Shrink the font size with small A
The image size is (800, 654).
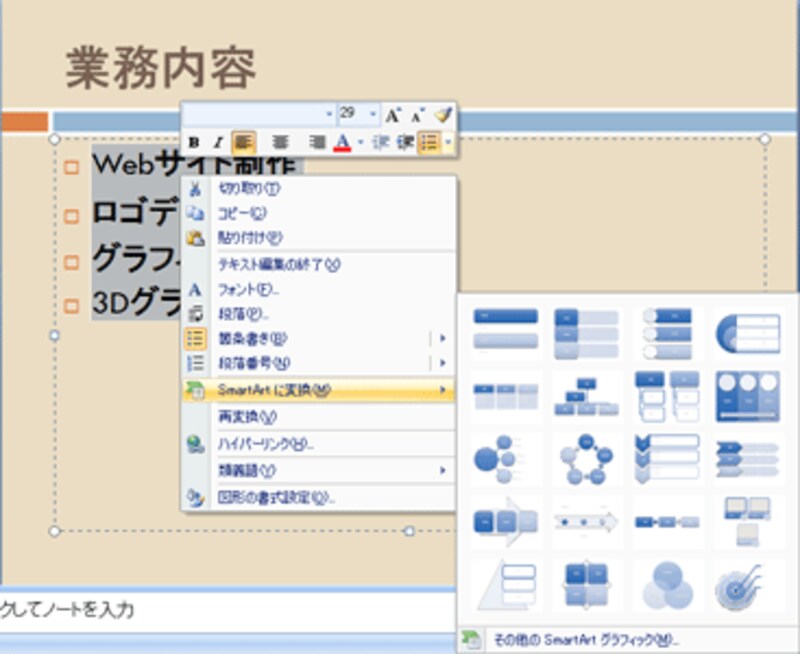click(417, 116)
